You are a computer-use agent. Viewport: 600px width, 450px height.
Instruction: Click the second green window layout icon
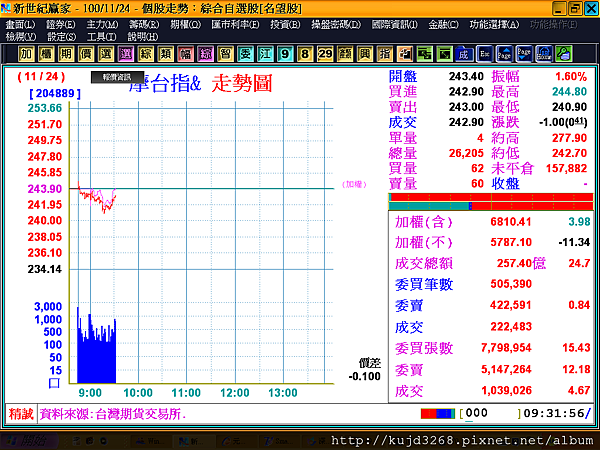click(x=444, y=54)
